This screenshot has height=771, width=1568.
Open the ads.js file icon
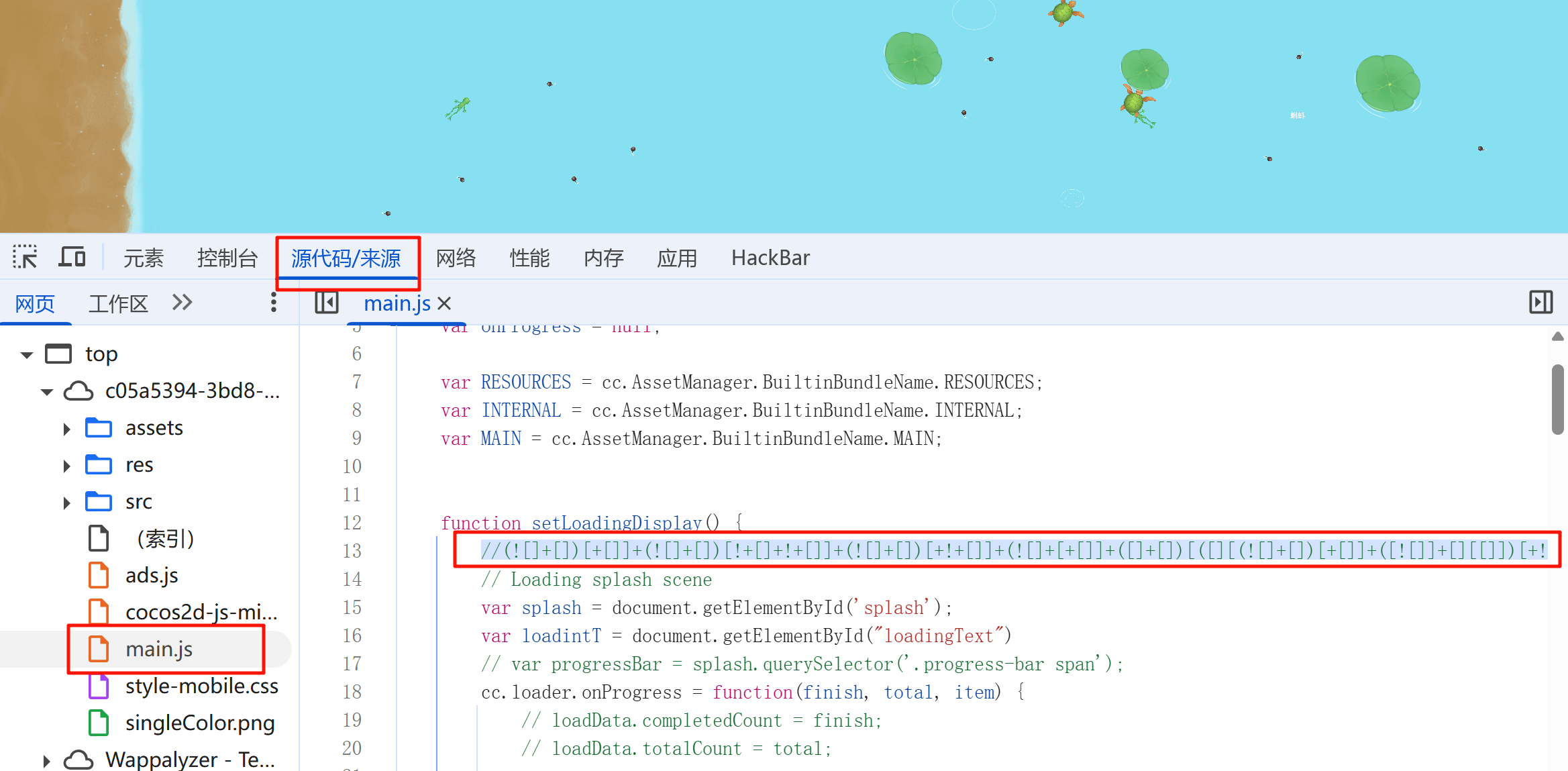[x=99, y=576]
